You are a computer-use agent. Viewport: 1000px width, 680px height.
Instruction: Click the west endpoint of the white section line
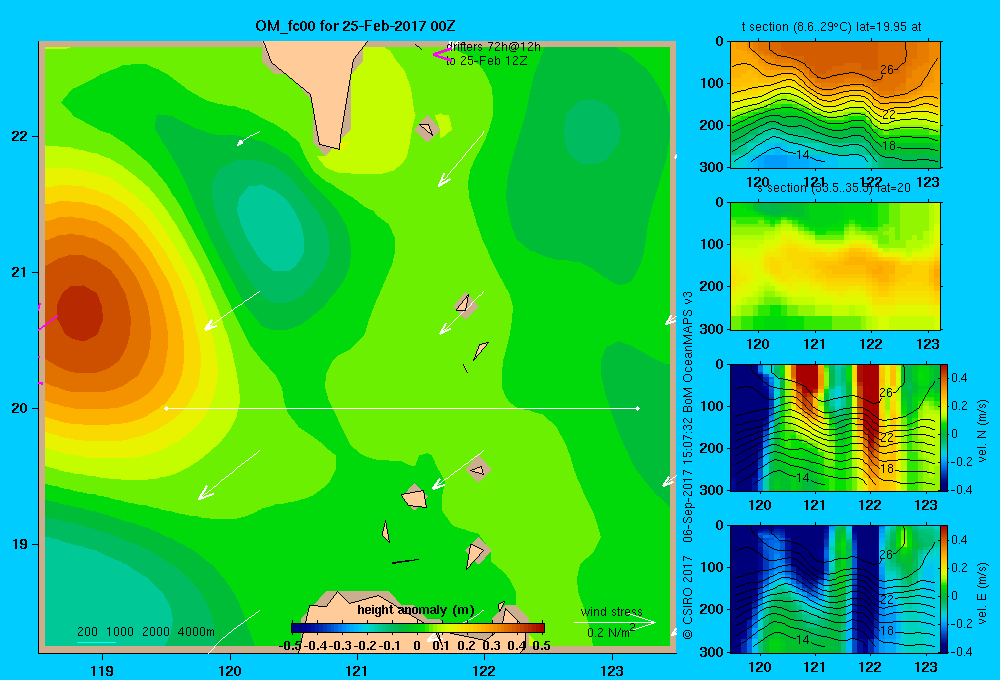point(166,408)
